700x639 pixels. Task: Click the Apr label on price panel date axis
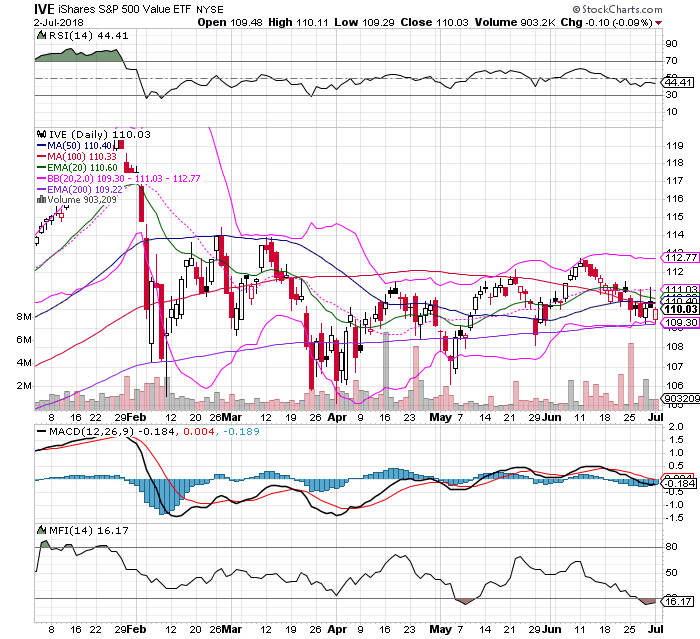[x=337, y=418]
